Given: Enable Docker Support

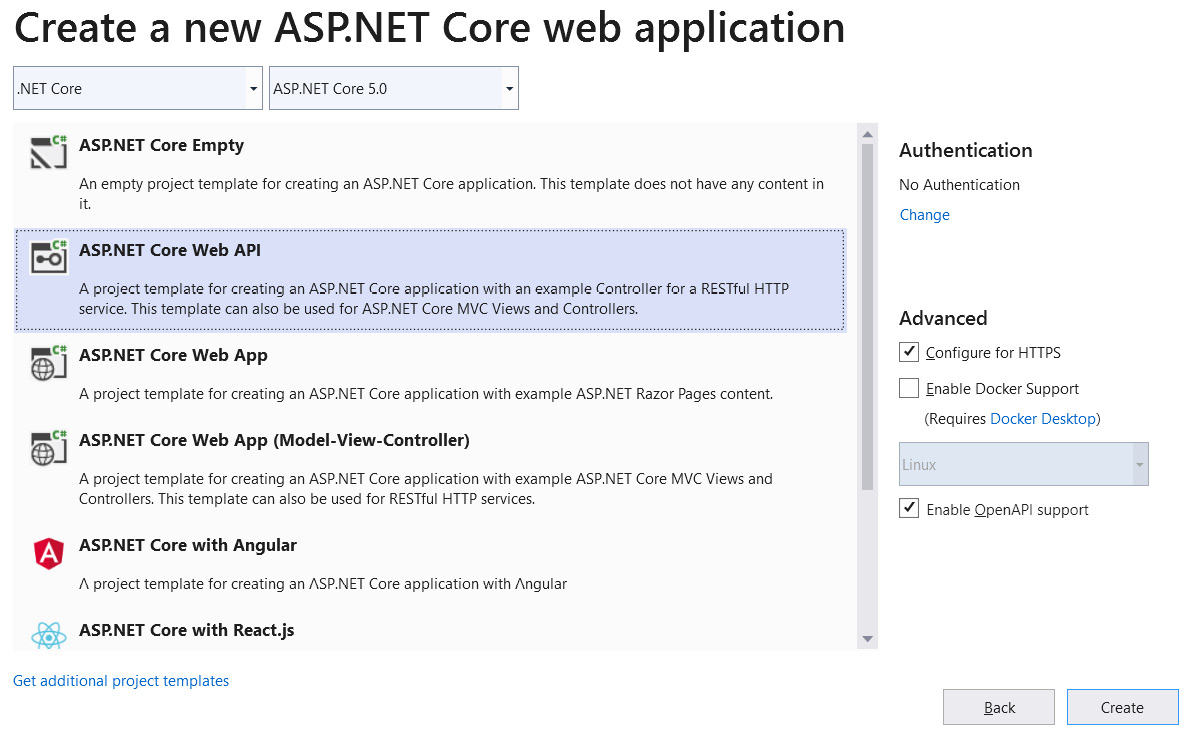Looking at the screenshot, I should point(909,388).
